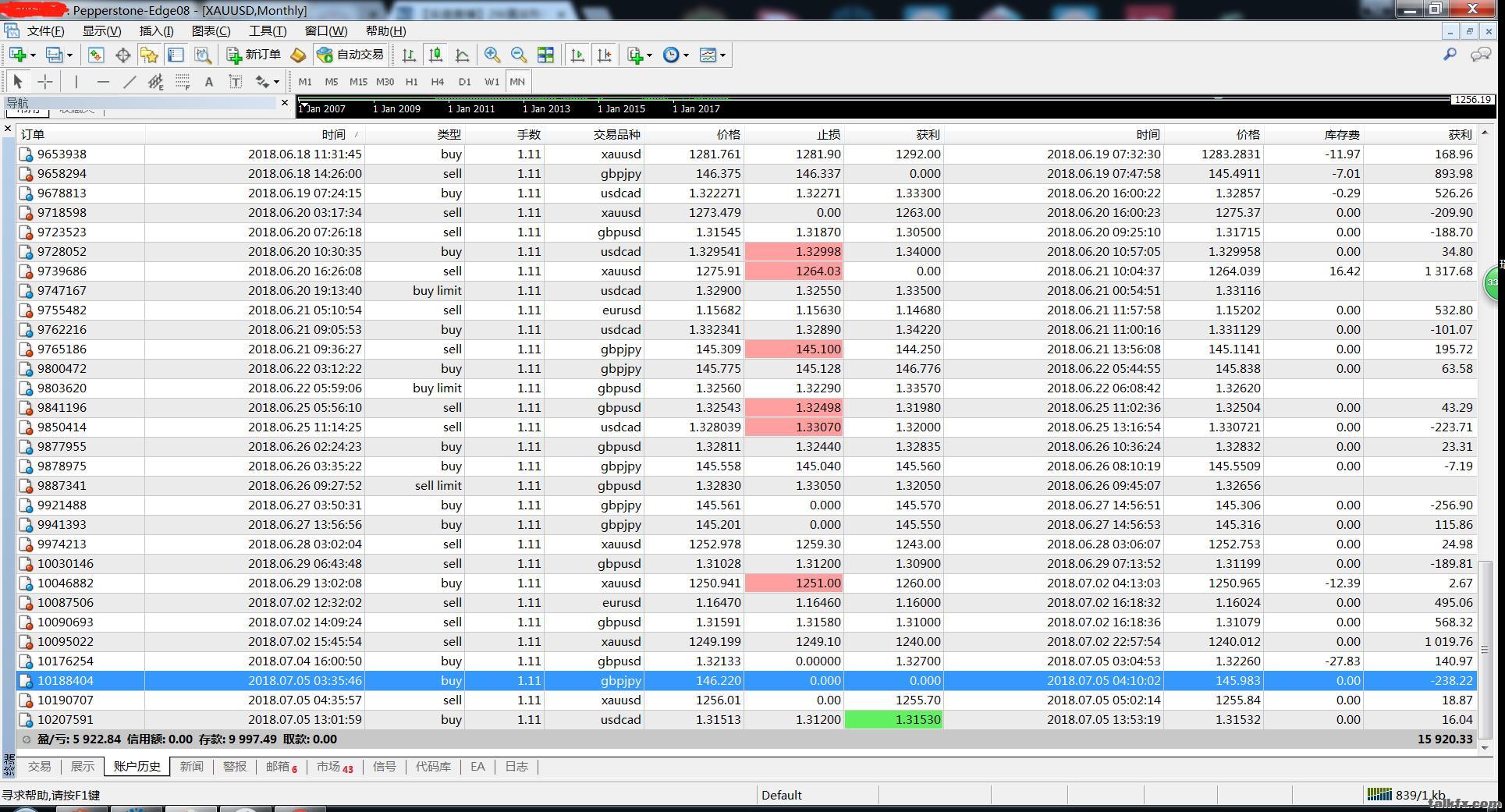Open the 图表(C) menu

tap(211, 30)
